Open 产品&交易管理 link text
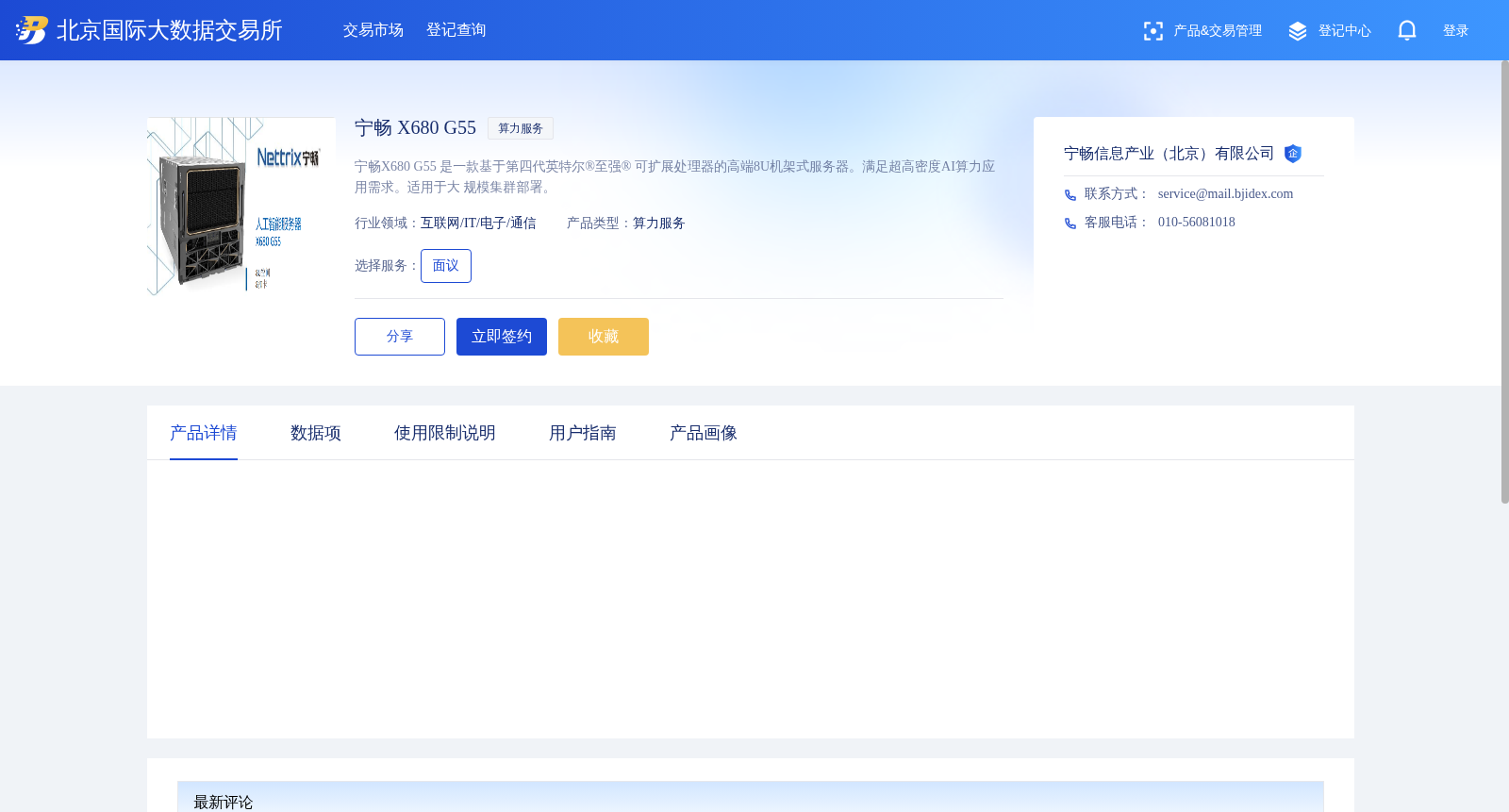This screenshot has width=1509, height=812. click(1218, 31)
